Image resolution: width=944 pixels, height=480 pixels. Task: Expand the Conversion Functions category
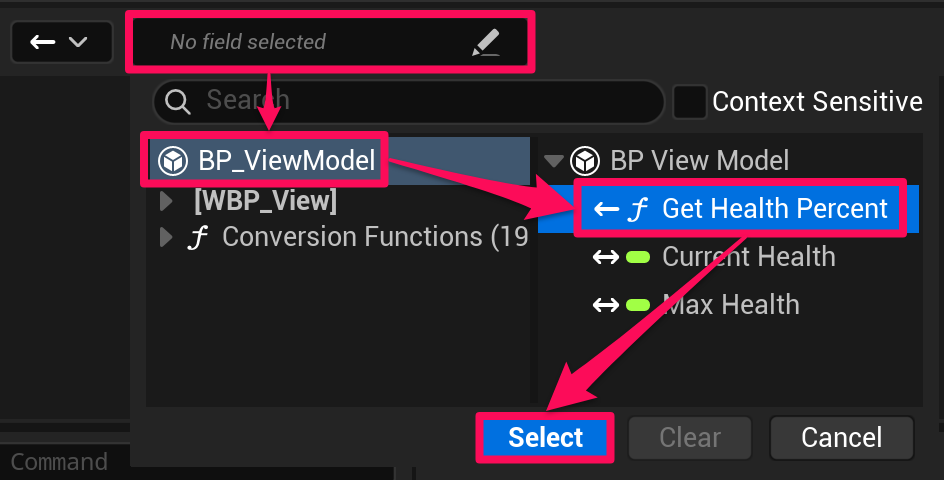[167, 237]
